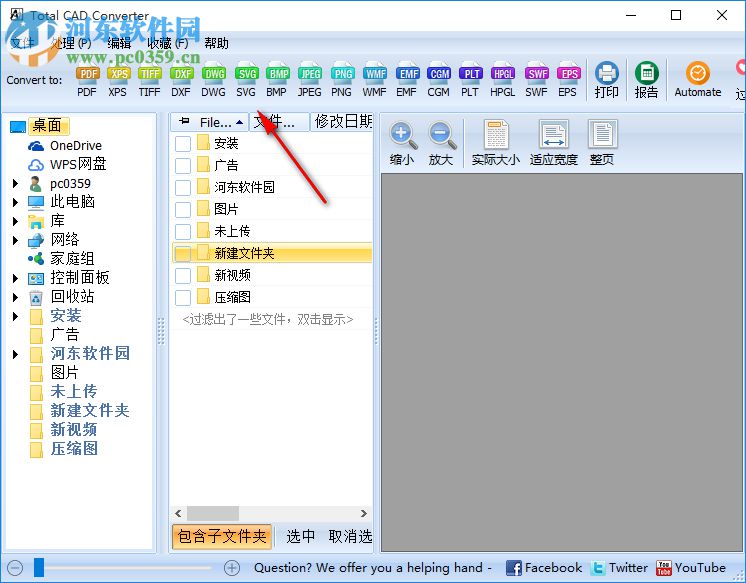The width and height of the screenshot is (746, 583).
Task: Click the zoom slider handle
Action: (39, 568)
